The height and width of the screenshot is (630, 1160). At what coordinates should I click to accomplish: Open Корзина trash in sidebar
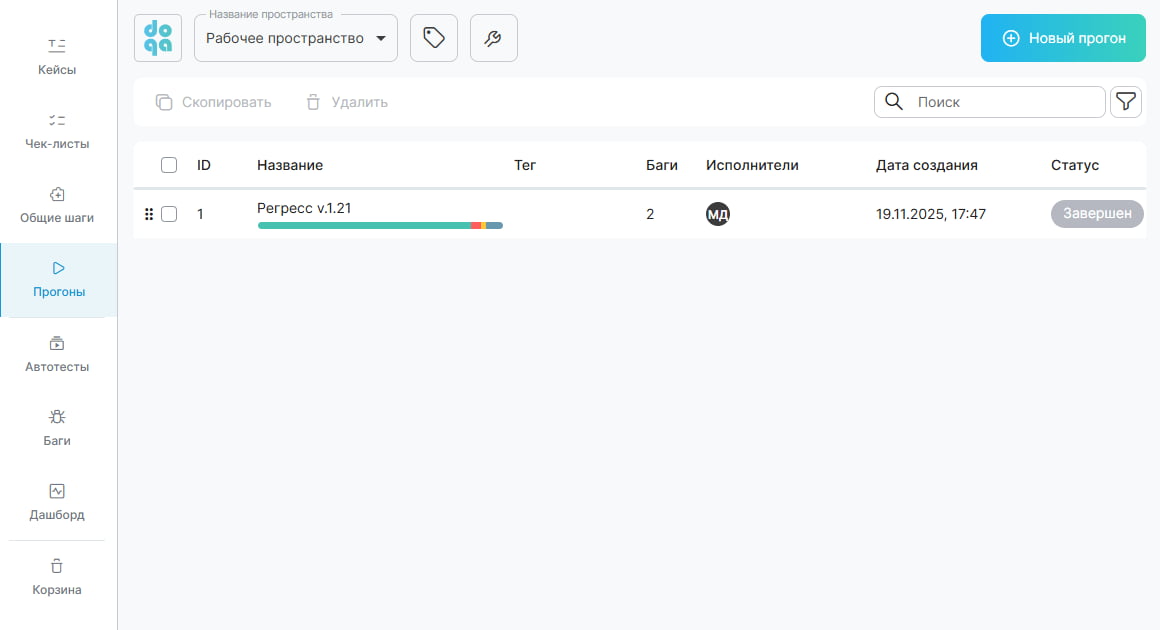(57, 576)
